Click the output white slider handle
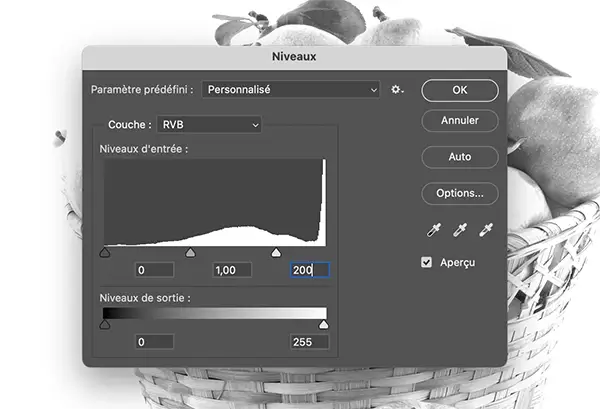The height and width of the screenshot is (409, 600). (x=324, y=325)
